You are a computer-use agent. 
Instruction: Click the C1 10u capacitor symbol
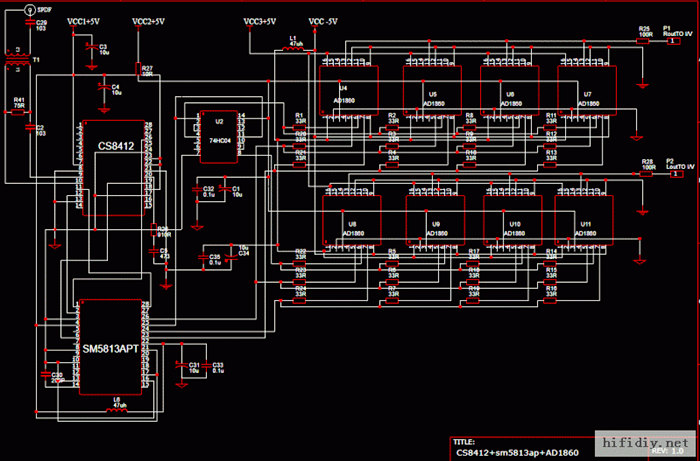click(225, 189)
